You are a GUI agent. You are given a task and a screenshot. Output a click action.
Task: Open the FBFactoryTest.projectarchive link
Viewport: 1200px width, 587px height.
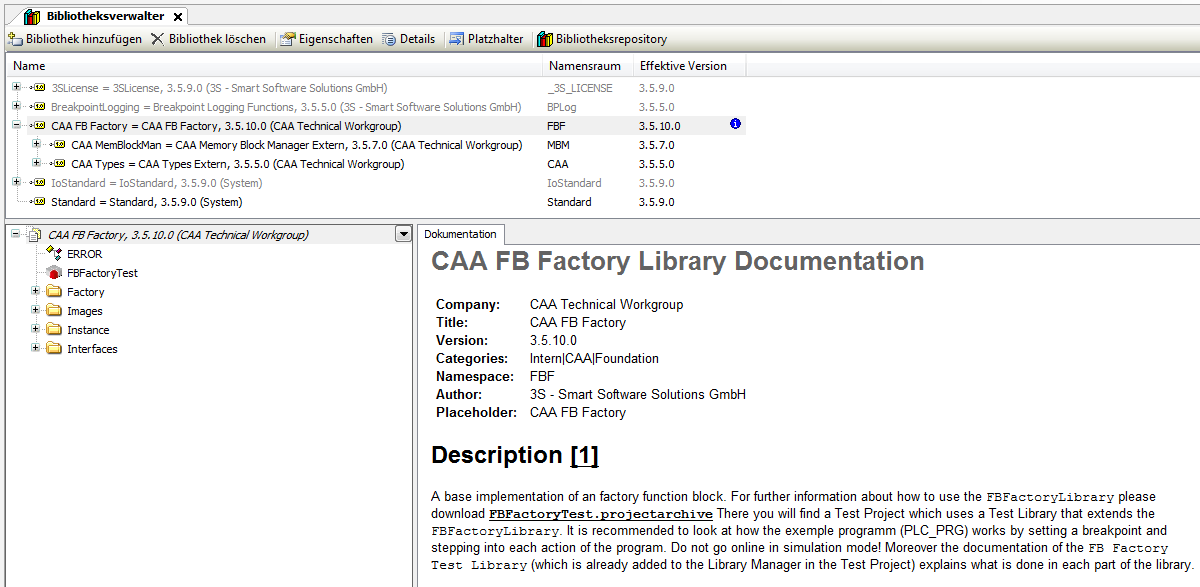click(600, 514)
